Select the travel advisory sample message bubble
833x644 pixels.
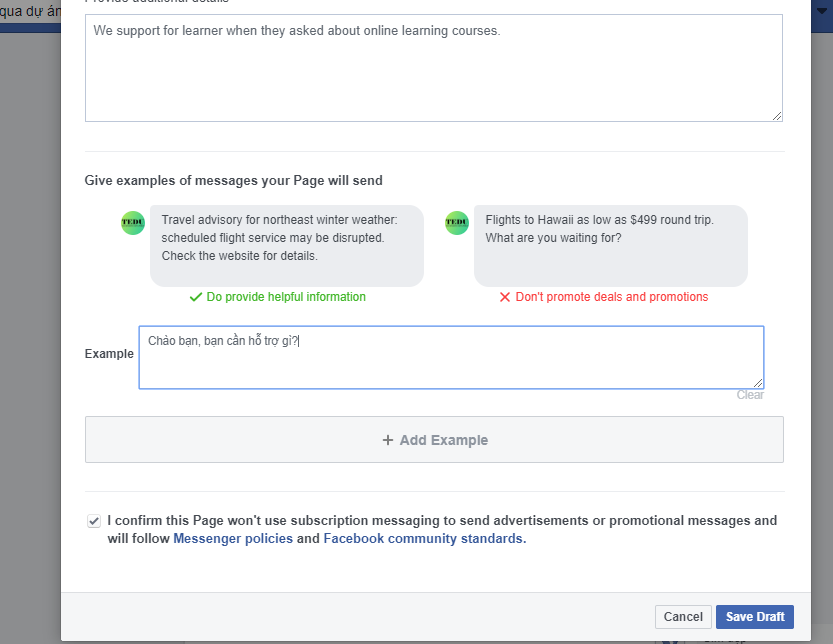pyautogui.click(x=287, y=246)
